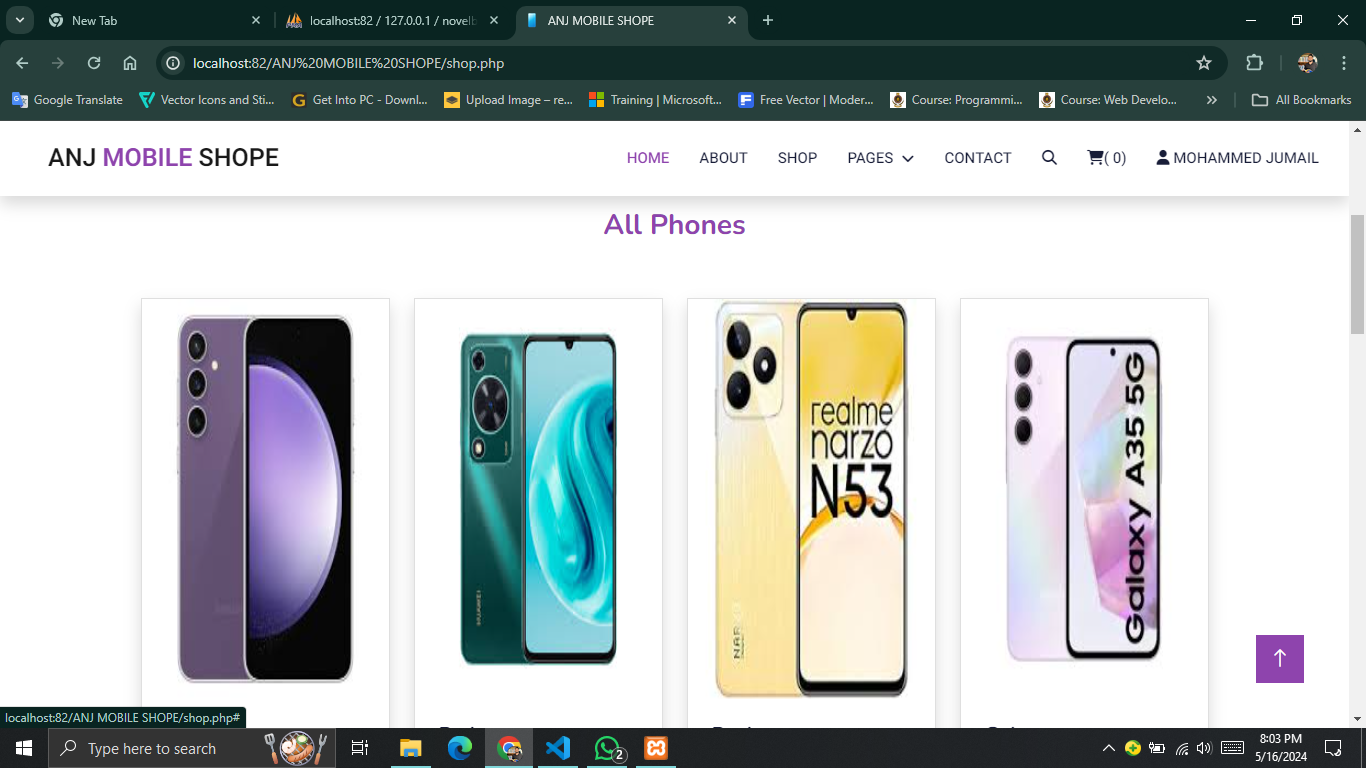Select the realme narzo N53 thumbnail
The height and width of the screenshot is (768, 1366).
pos(811,499)
